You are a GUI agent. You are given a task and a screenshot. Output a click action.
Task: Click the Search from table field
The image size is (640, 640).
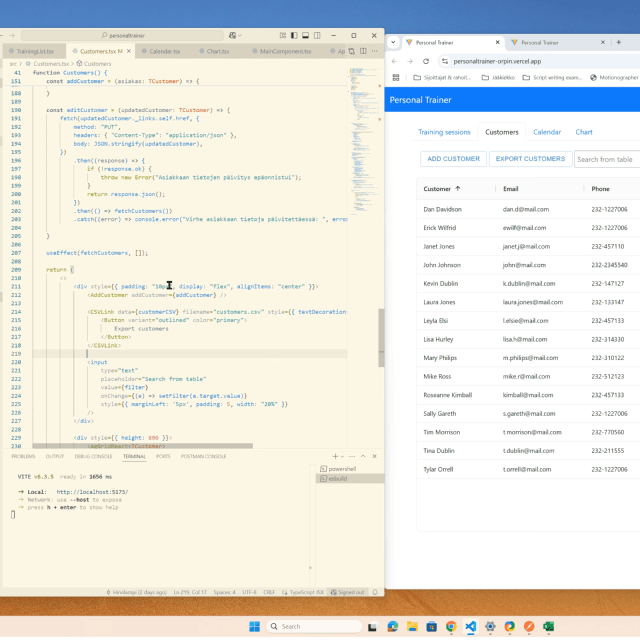606,159
